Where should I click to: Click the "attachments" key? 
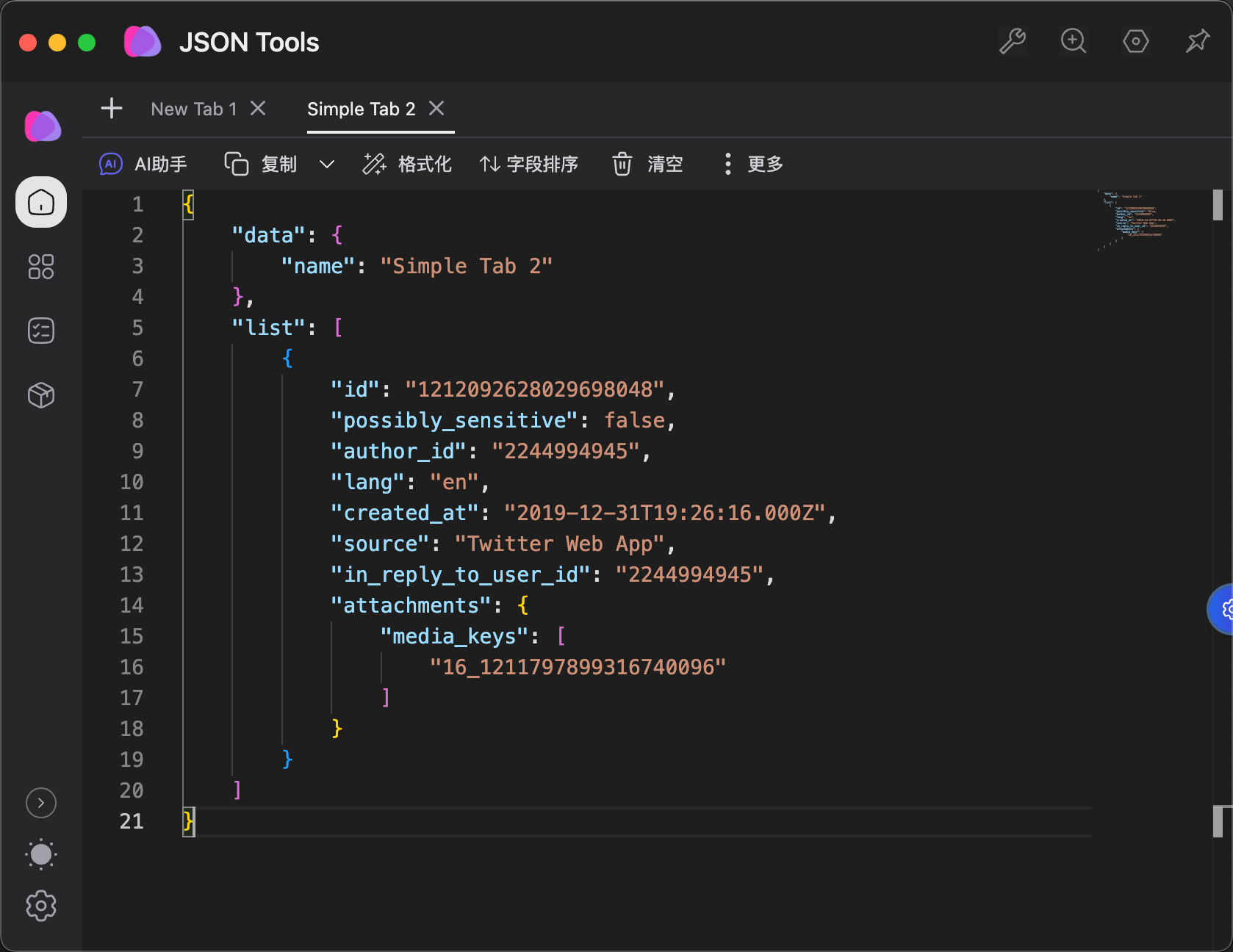click(x=411, y=605)
